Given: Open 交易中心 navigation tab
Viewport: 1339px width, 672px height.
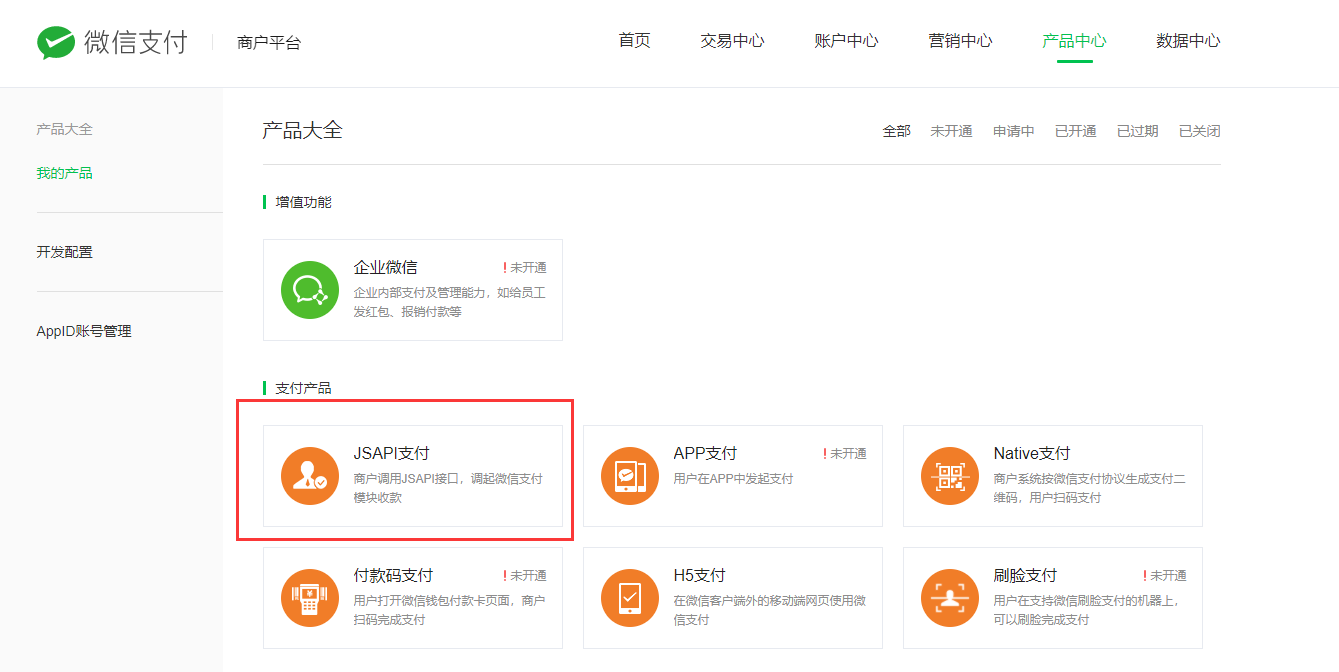Looking at the screenshot, I should point(732,41).
